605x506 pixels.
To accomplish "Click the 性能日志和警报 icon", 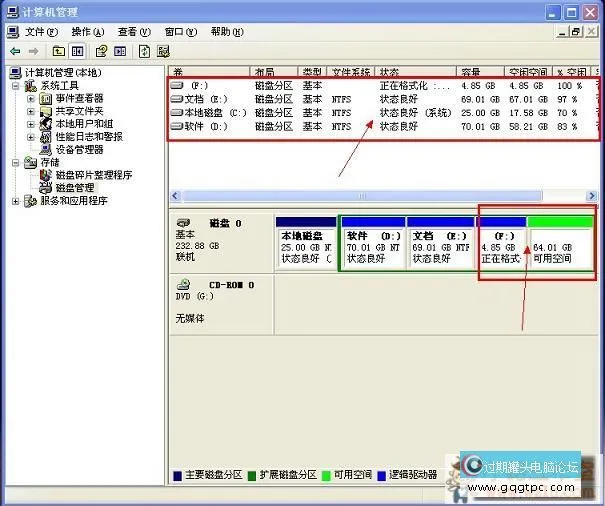I will click(46, 137).
